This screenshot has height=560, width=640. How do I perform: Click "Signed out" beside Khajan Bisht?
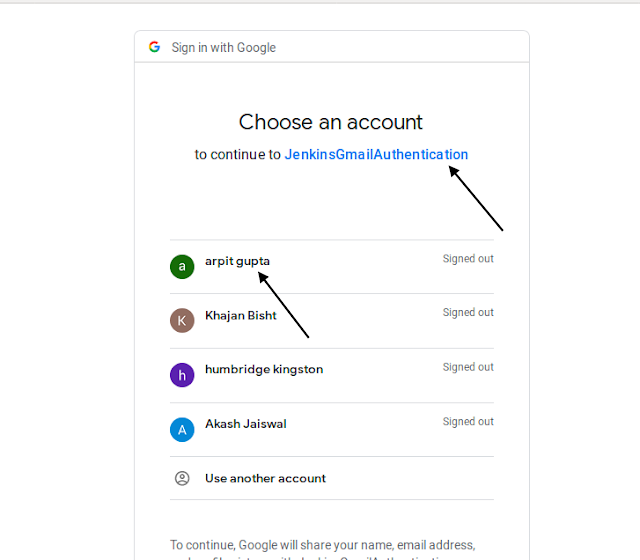tap(468, 313)
